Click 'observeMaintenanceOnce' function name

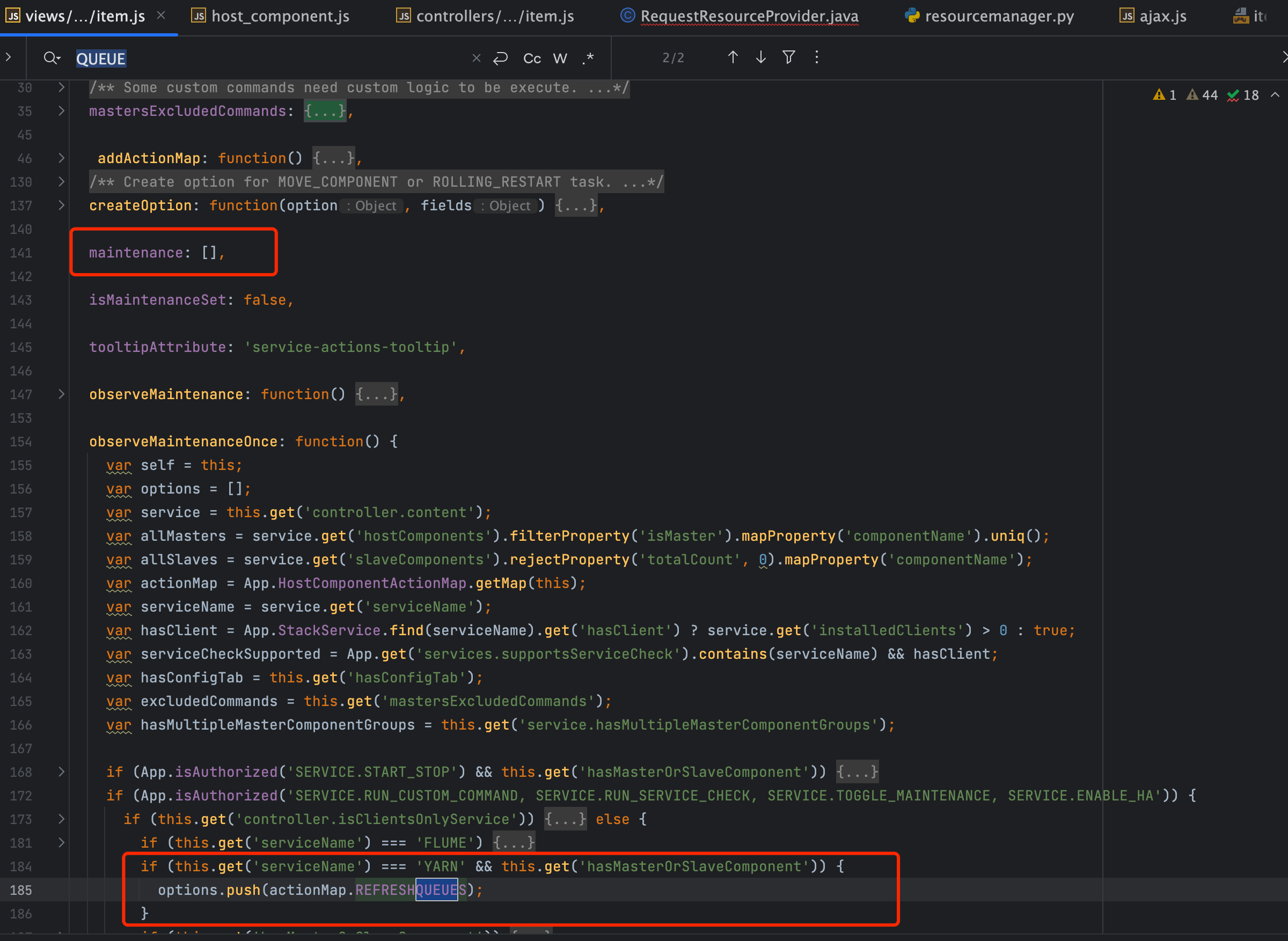pyautogui.click(x=183, y=442)
